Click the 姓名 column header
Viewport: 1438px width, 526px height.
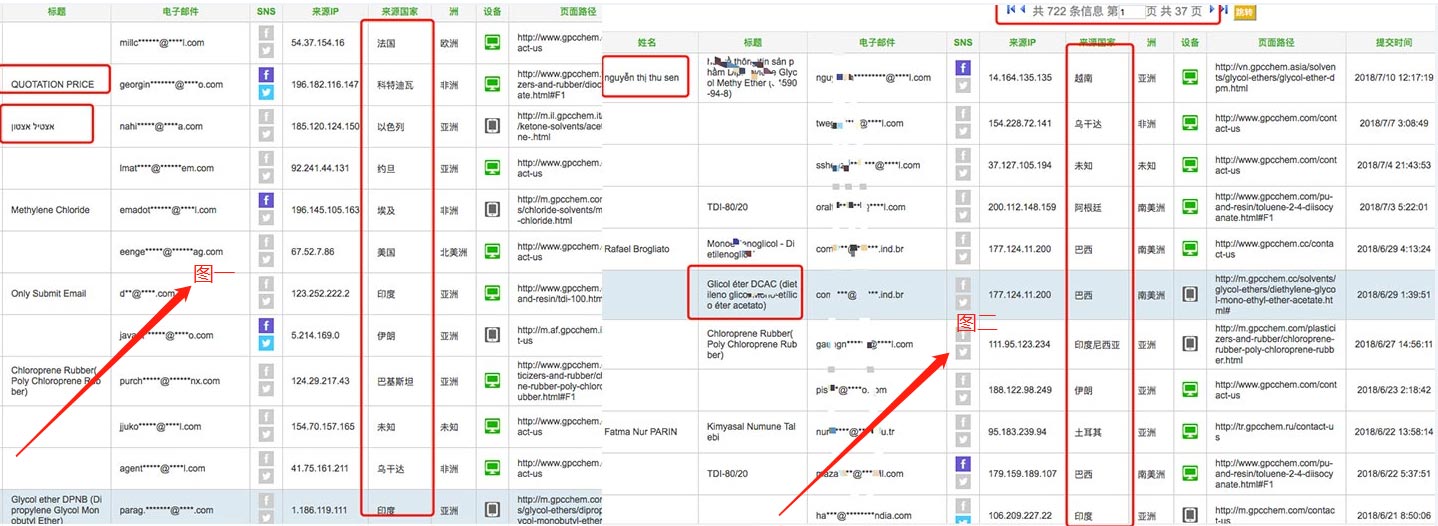(x=647, y=43)
